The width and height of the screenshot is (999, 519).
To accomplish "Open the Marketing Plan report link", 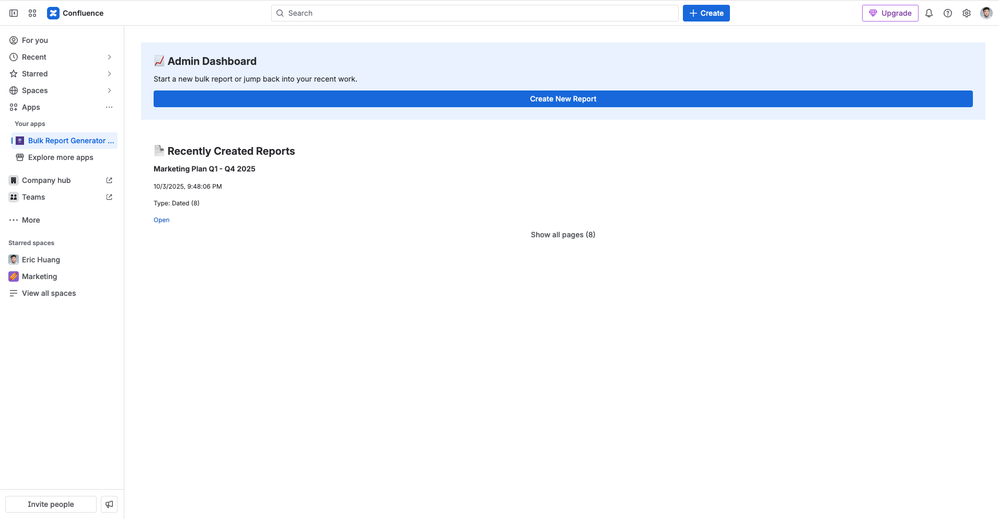I will (x=161, y=220).
